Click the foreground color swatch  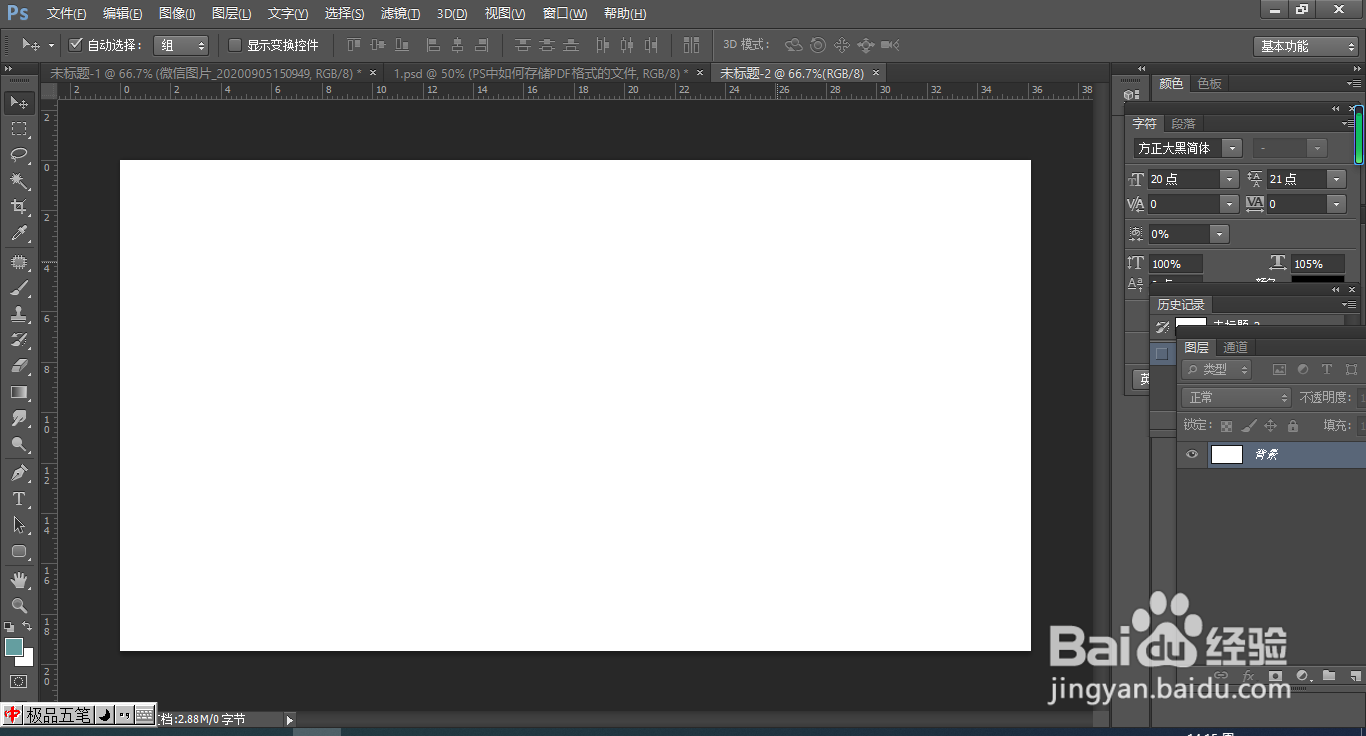pos(13,647)
